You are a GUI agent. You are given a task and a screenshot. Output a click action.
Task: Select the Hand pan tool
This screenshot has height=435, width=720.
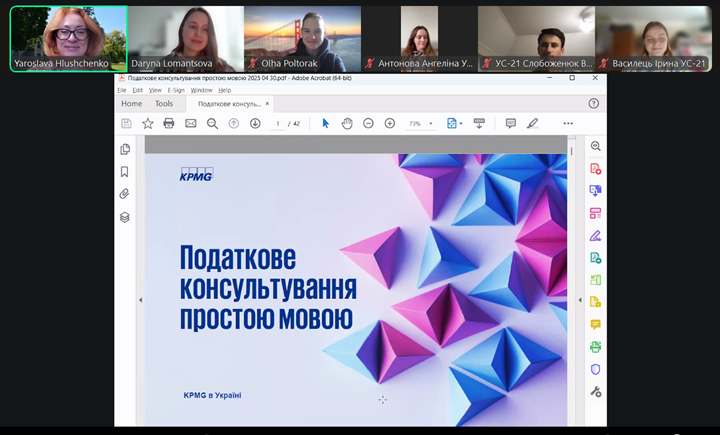[347, 123]
